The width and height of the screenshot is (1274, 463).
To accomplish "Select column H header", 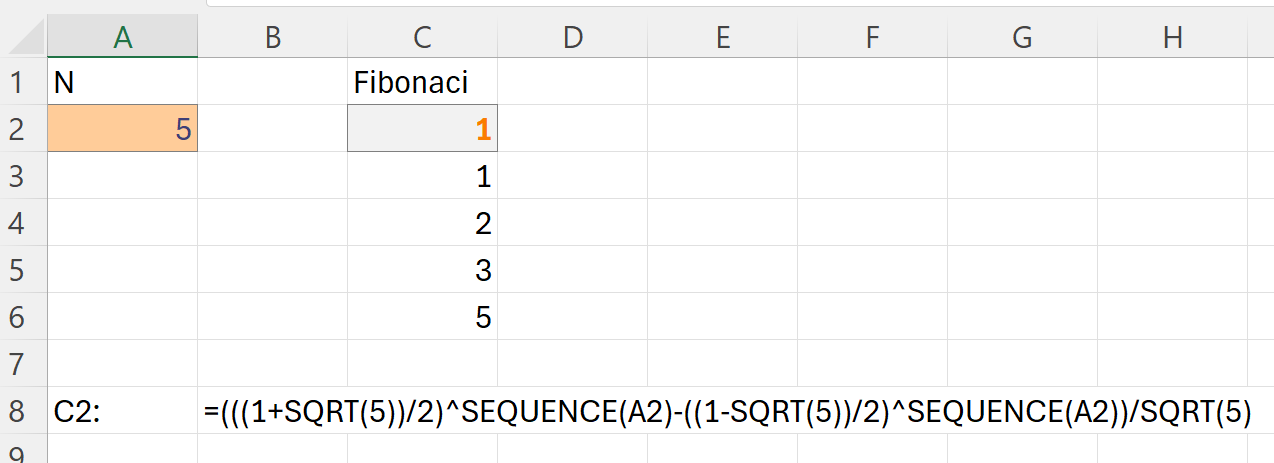I will (x=1172, y=37).
